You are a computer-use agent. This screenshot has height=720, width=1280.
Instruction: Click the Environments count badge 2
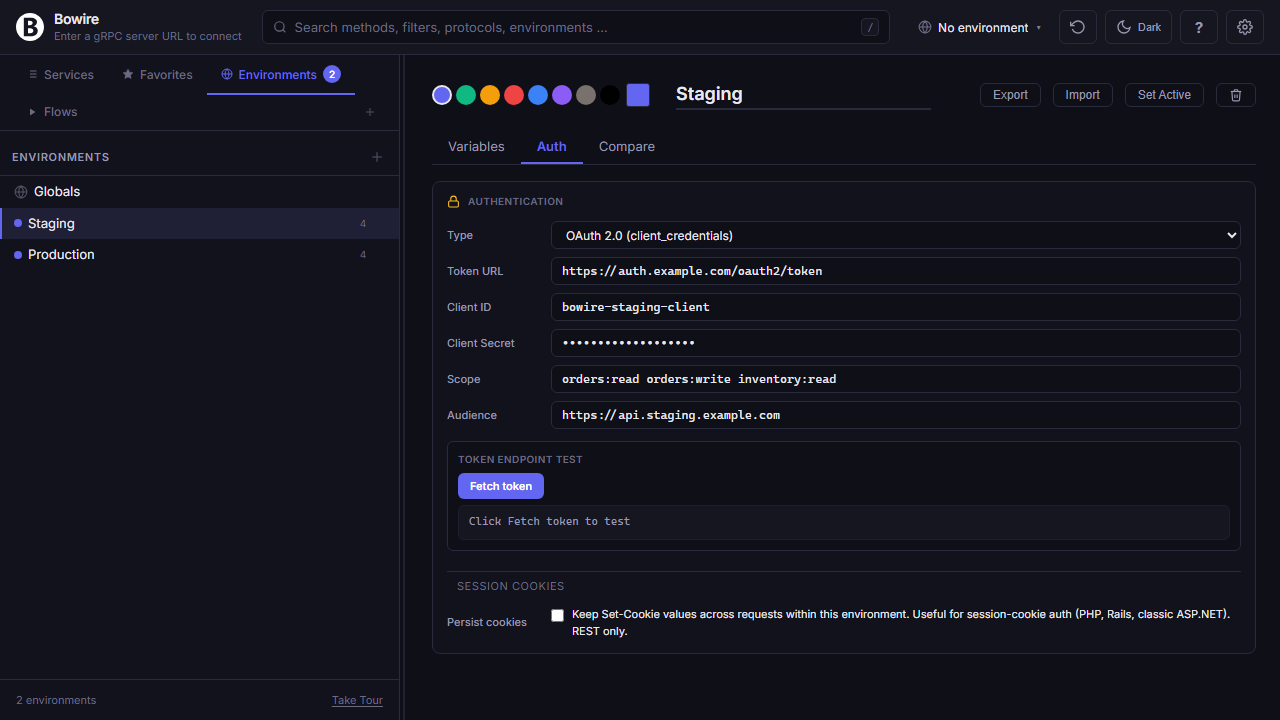click(332, 74)
